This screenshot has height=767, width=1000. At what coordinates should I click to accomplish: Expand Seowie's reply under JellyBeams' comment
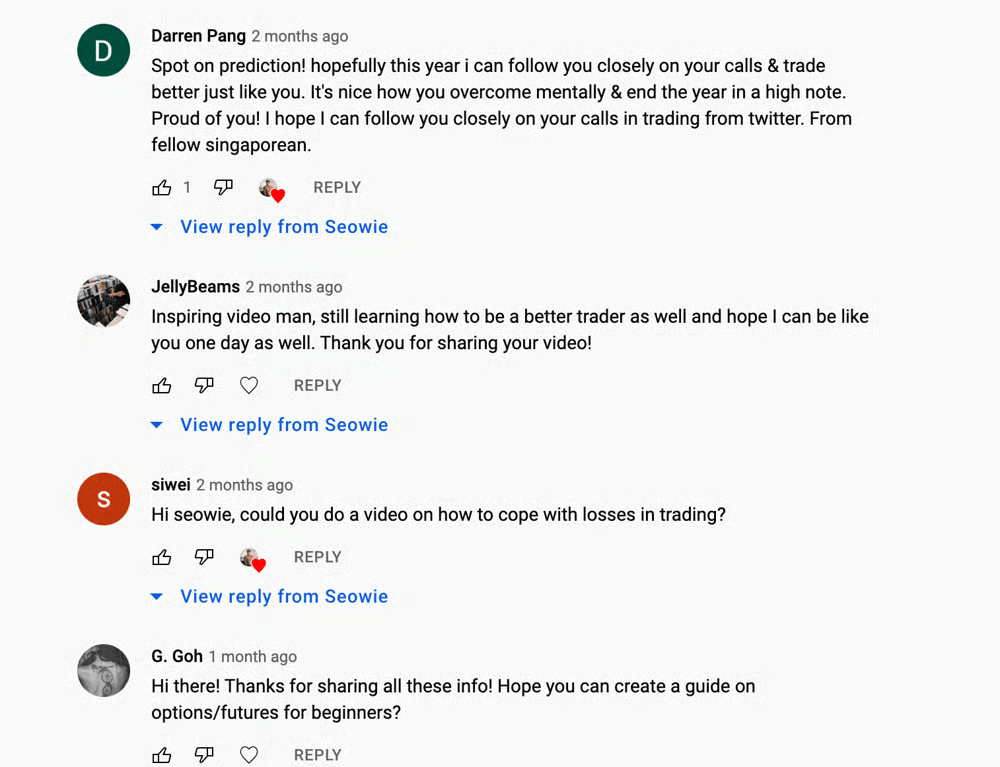point(283,425)
